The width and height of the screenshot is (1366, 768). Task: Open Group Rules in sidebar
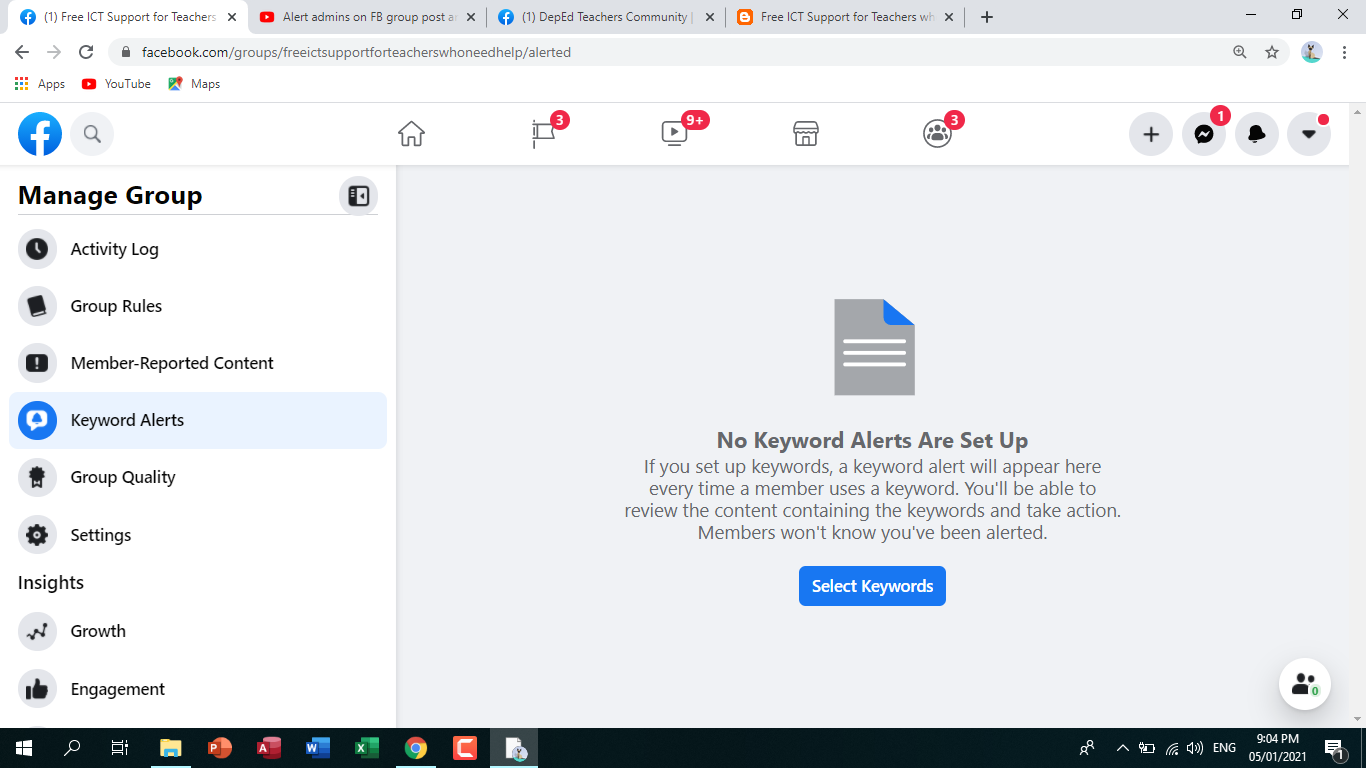tap(198, 306)
